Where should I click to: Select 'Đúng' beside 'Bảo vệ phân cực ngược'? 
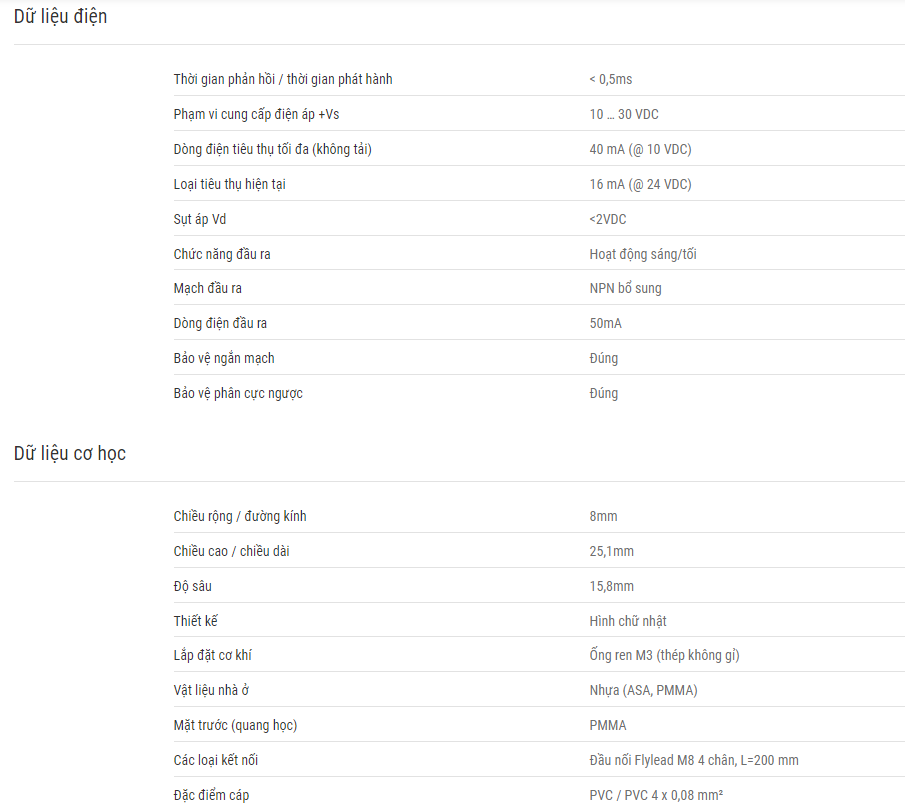pos(604,394)
